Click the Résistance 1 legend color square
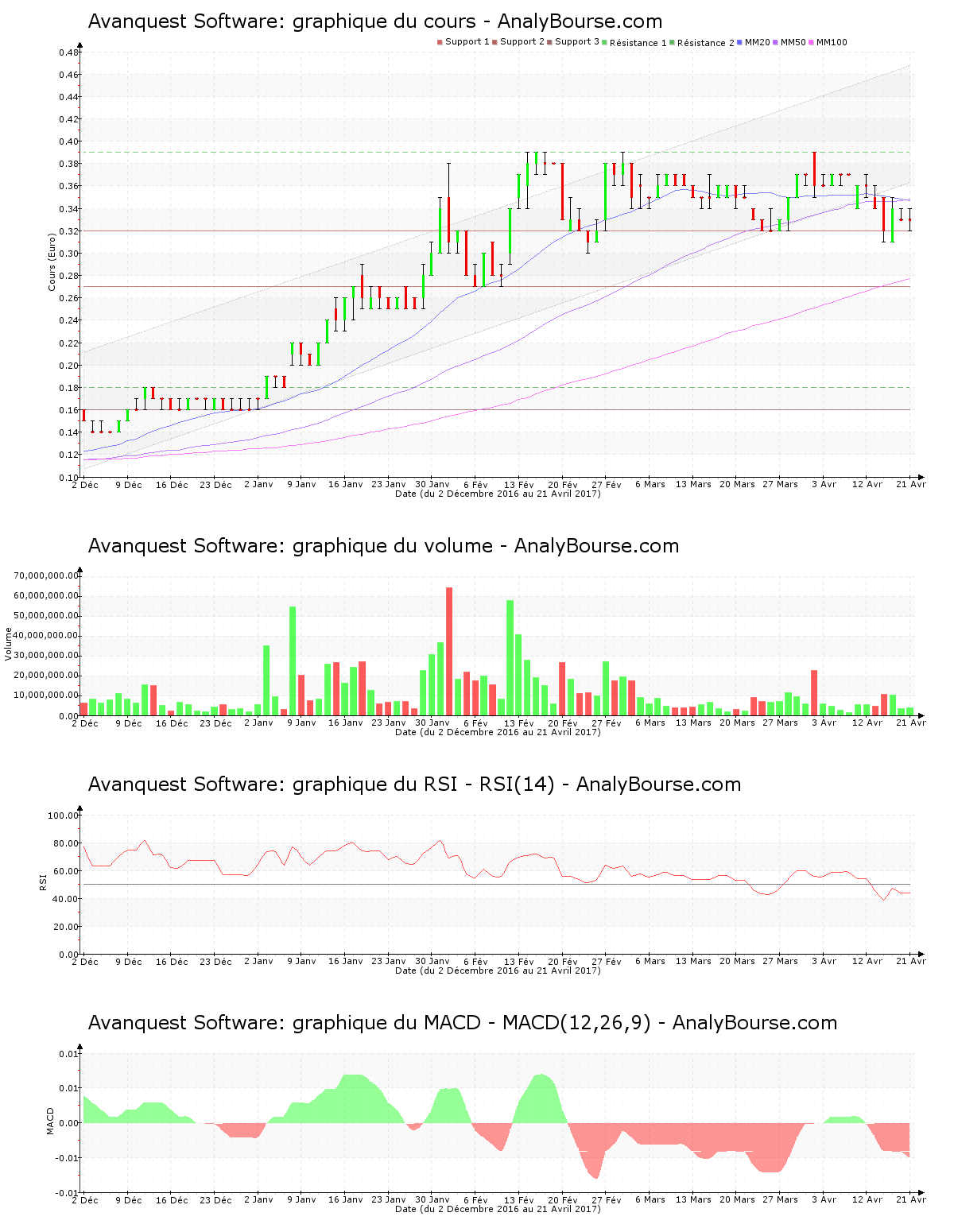The image size is (954, 1232). (605, 42)
